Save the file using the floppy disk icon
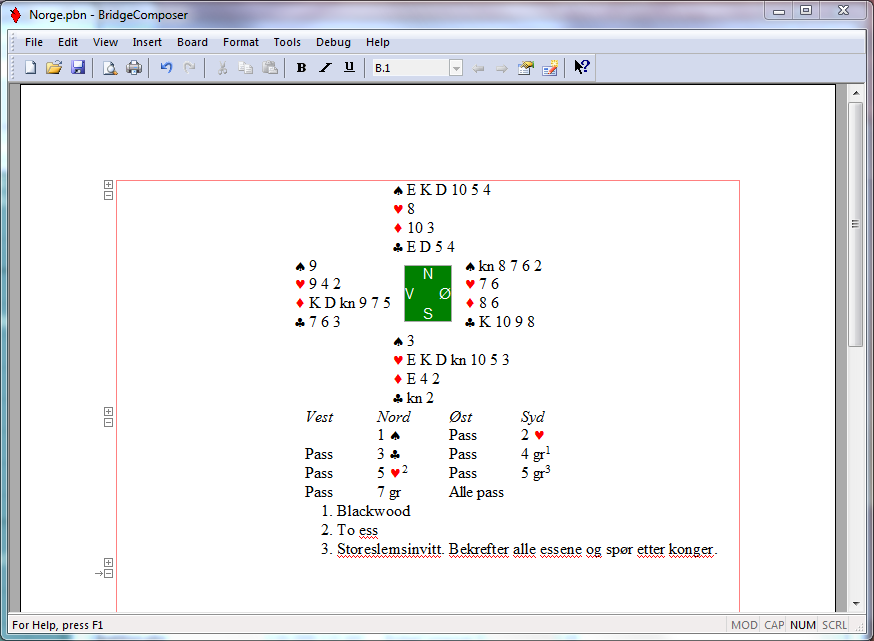 [78, 68]
